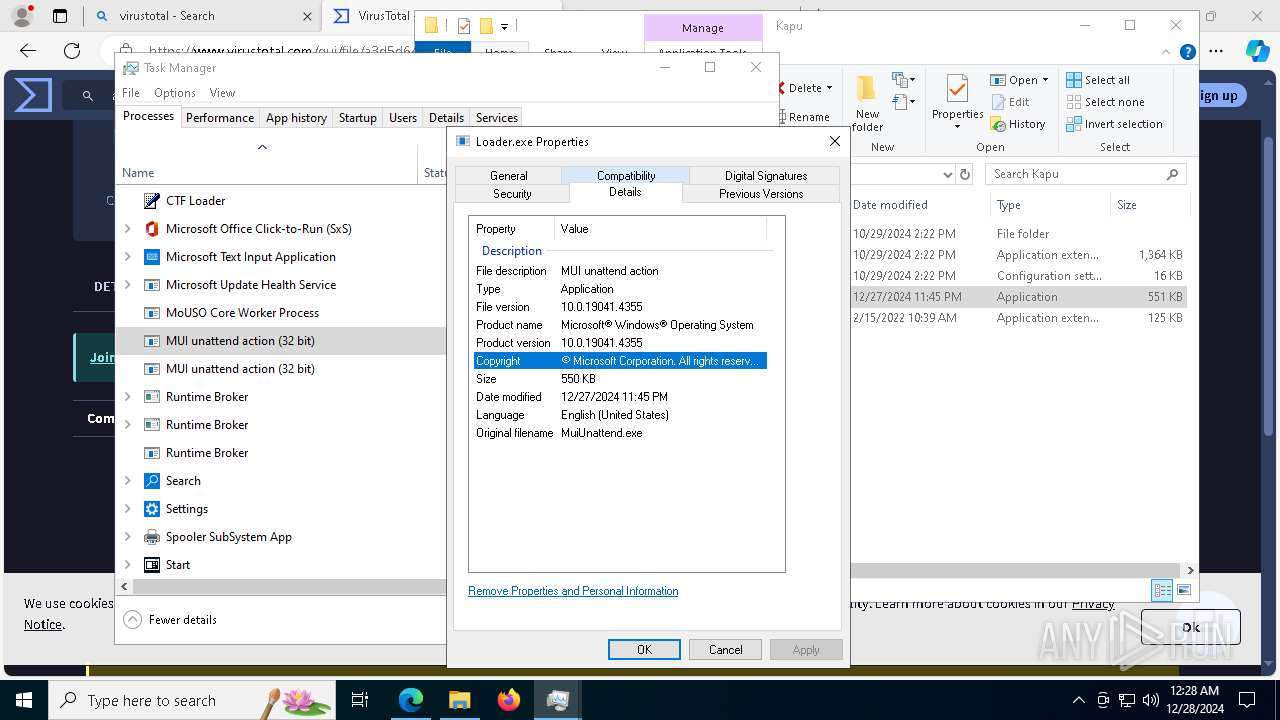Click the Microsoft Office Click-to-Run icon

pyautogui.click(x=152, y=229)
